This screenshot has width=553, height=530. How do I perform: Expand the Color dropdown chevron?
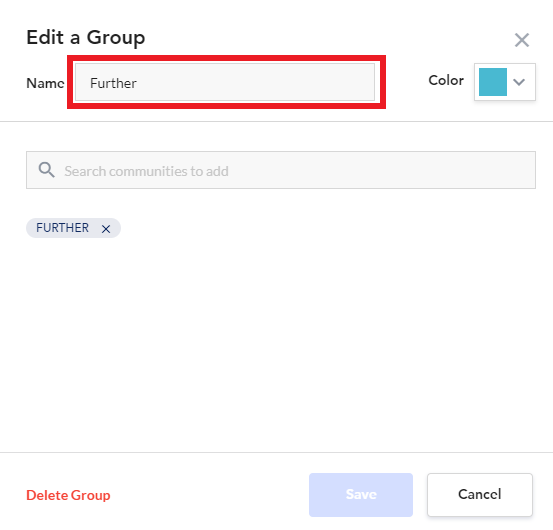click(519, 82)
